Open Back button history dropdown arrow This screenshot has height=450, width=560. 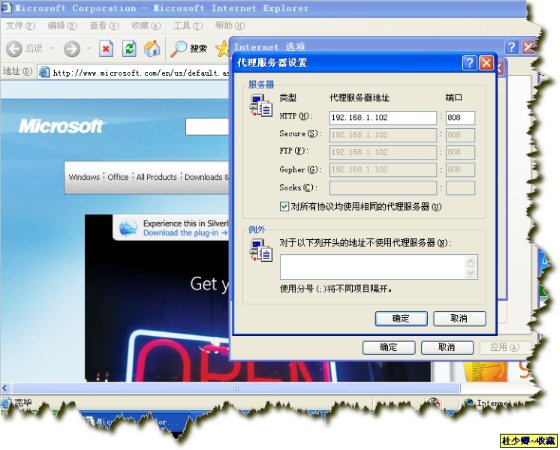52,48
